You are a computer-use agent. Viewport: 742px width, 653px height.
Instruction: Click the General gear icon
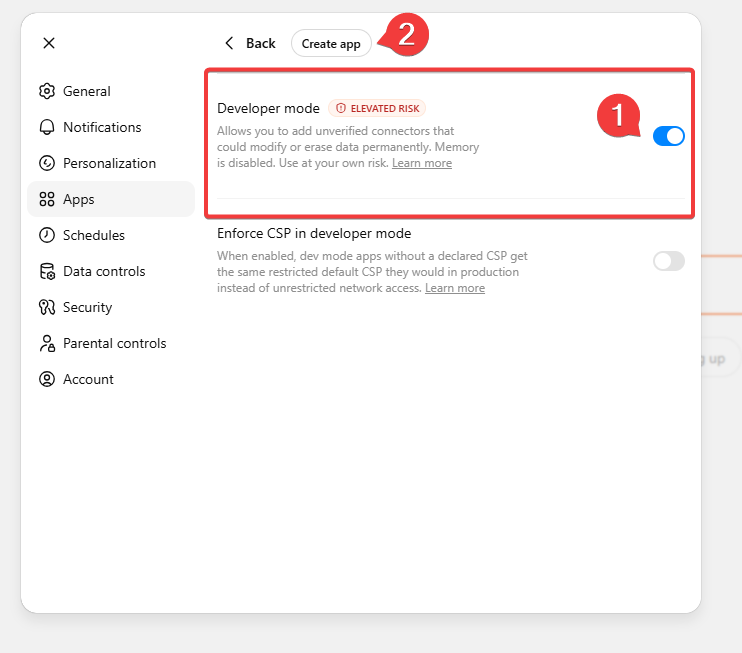[x=47, y=91]
